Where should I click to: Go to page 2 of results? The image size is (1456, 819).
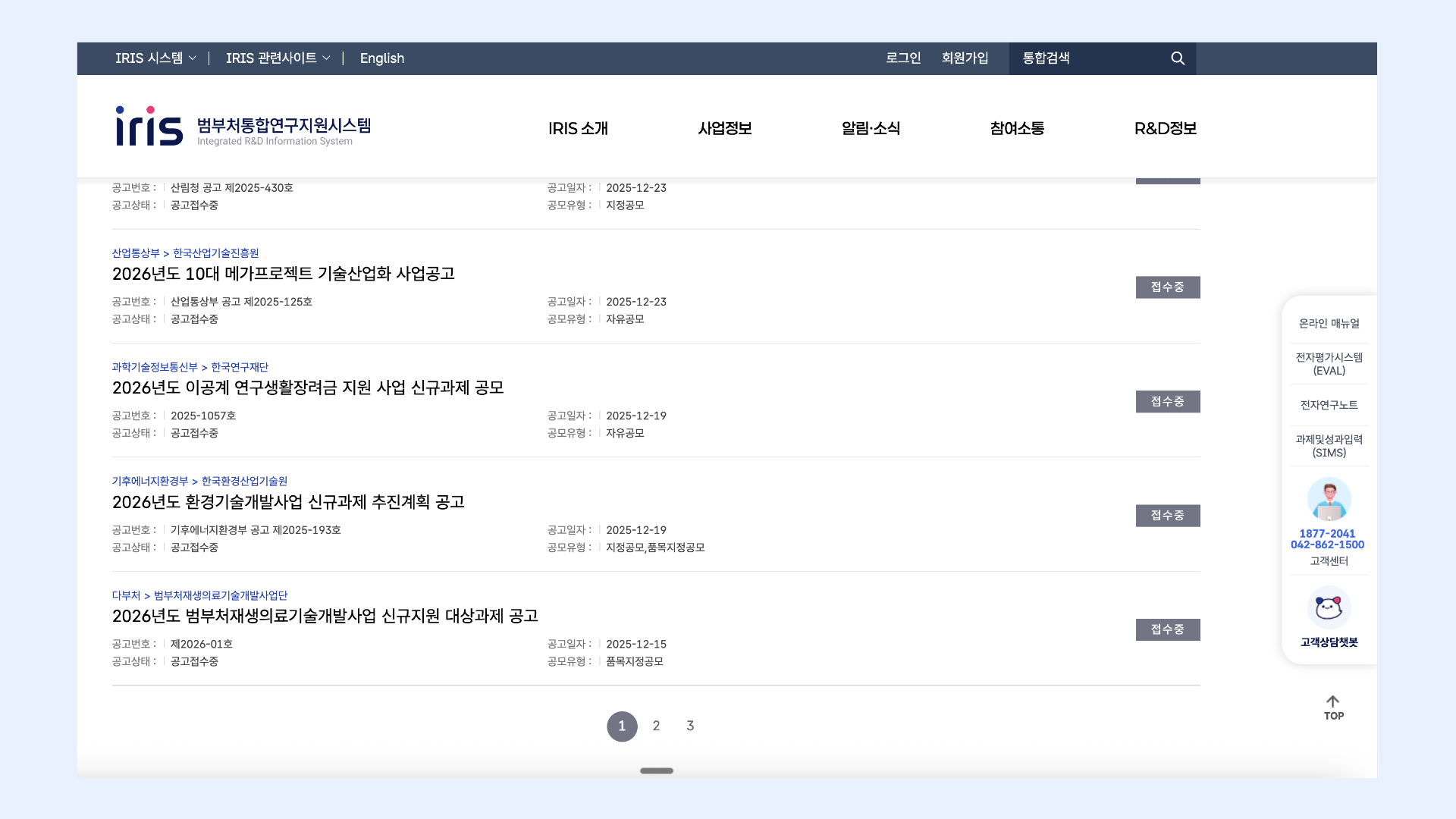[x=656, y=726]
